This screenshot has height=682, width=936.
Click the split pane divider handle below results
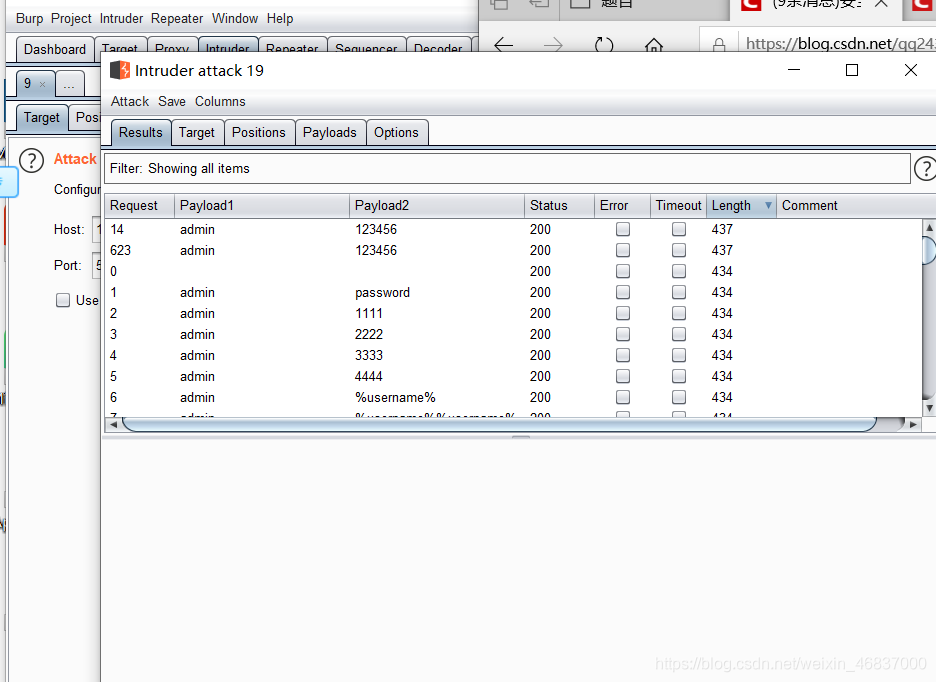tap(521, 437)
